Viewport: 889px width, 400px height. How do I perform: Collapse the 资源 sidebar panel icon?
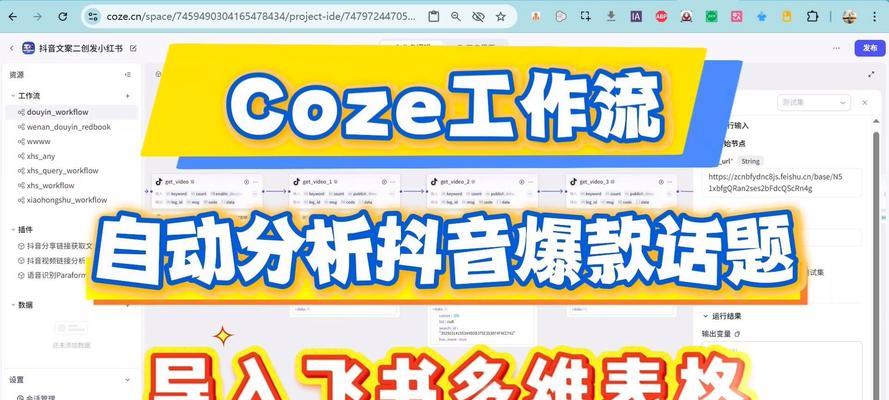click(128, 74)
